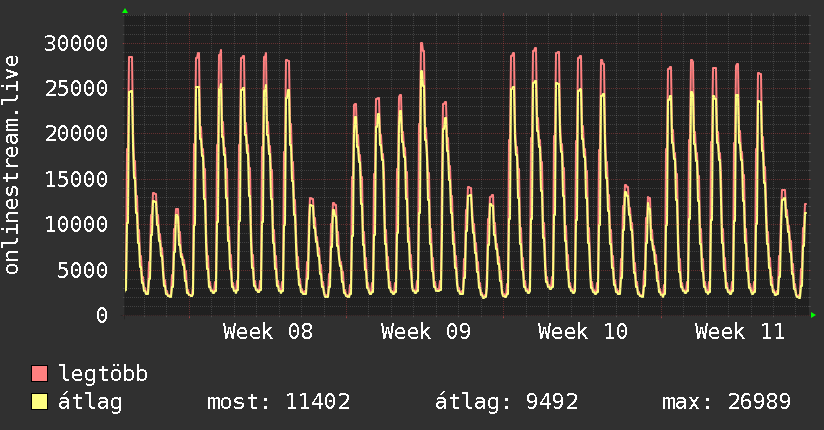
Task: Click the green arrow atop the y-axis
Action: (x=125, y=11)
